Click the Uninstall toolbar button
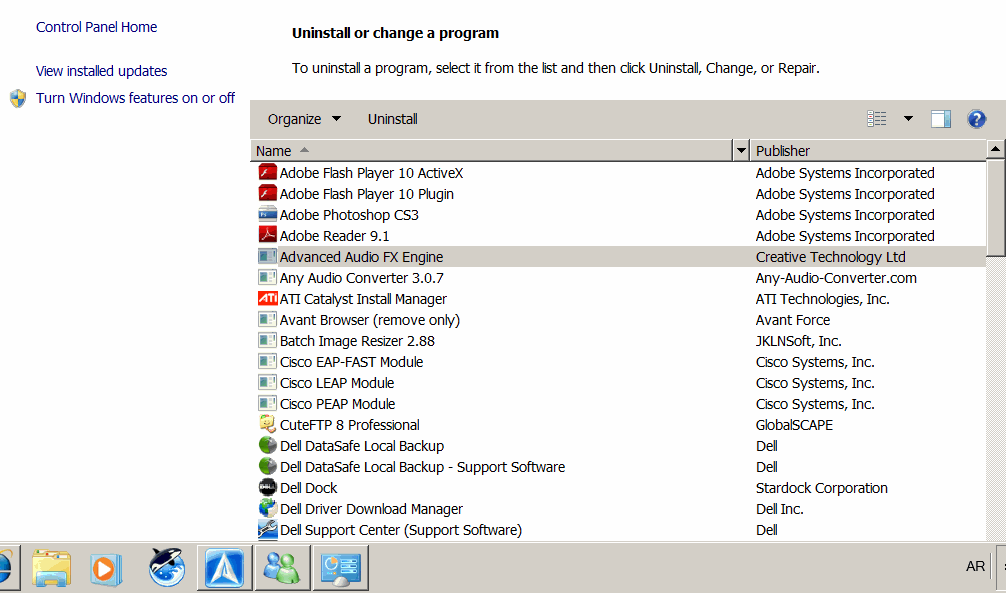 coord(393,119)
